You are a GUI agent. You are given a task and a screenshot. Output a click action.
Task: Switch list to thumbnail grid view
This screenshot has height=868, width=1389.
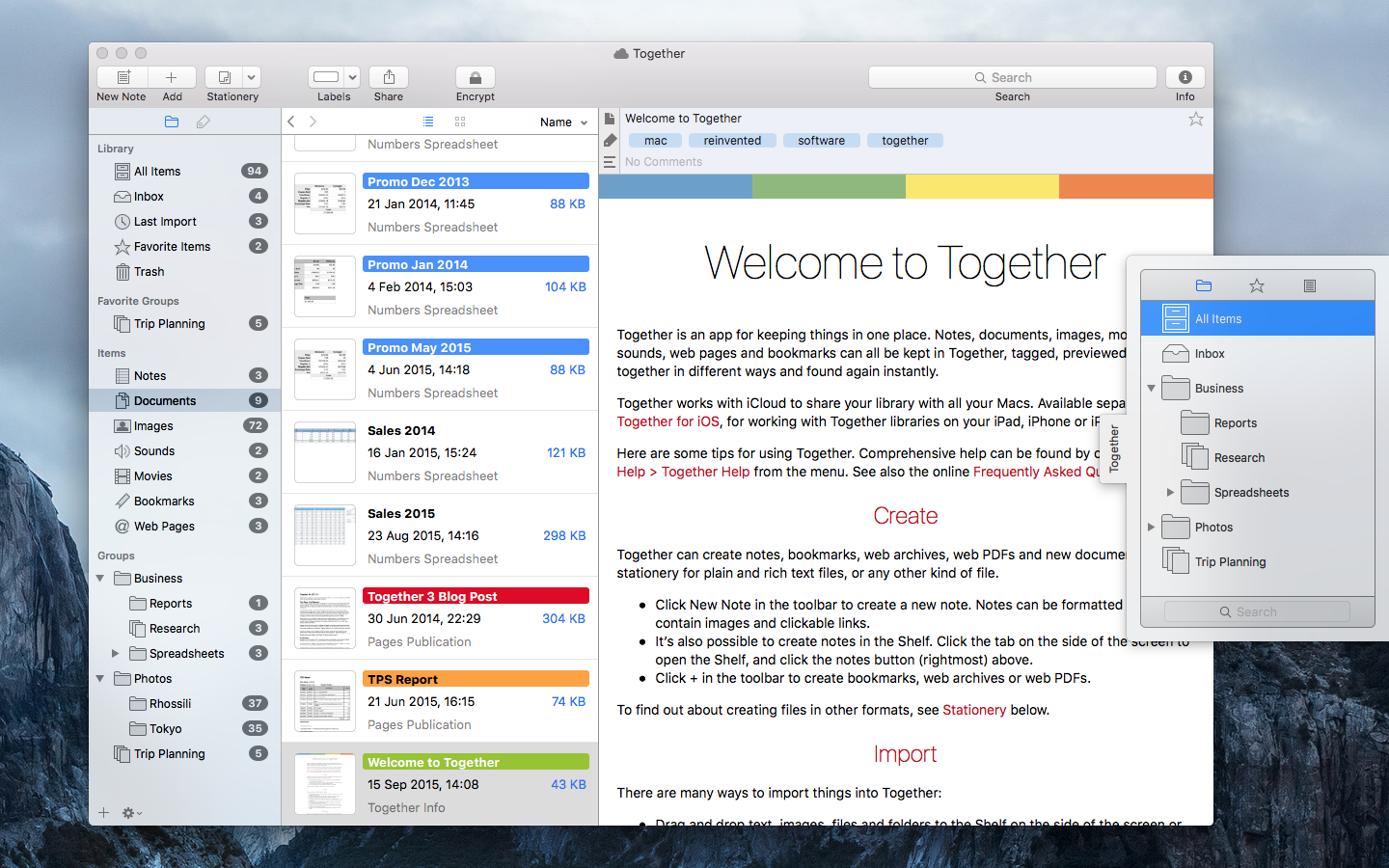pyautogui.click(x=460, y=122)
